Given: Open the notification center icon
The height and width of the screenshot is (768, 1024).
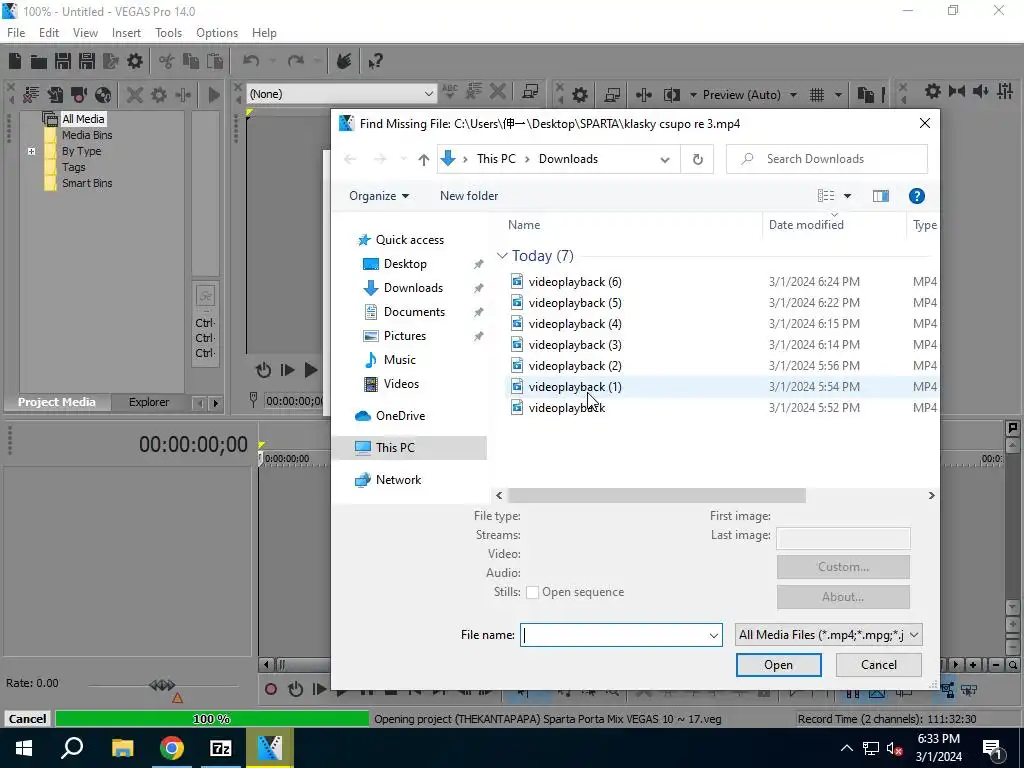Looking at the screenshot, I should click(x=992, y=748).
